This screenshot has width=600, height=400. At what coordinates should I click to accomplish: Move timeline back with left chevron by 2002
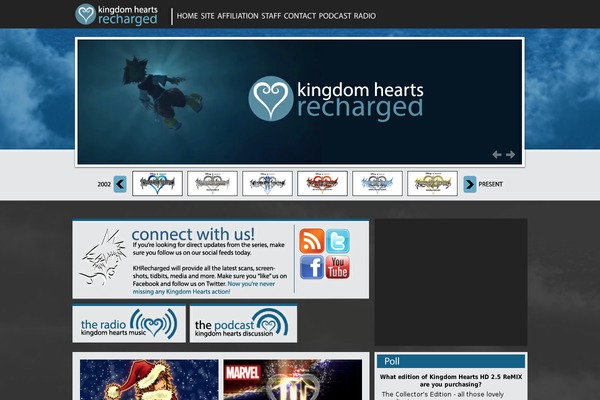tap(120, 184)
